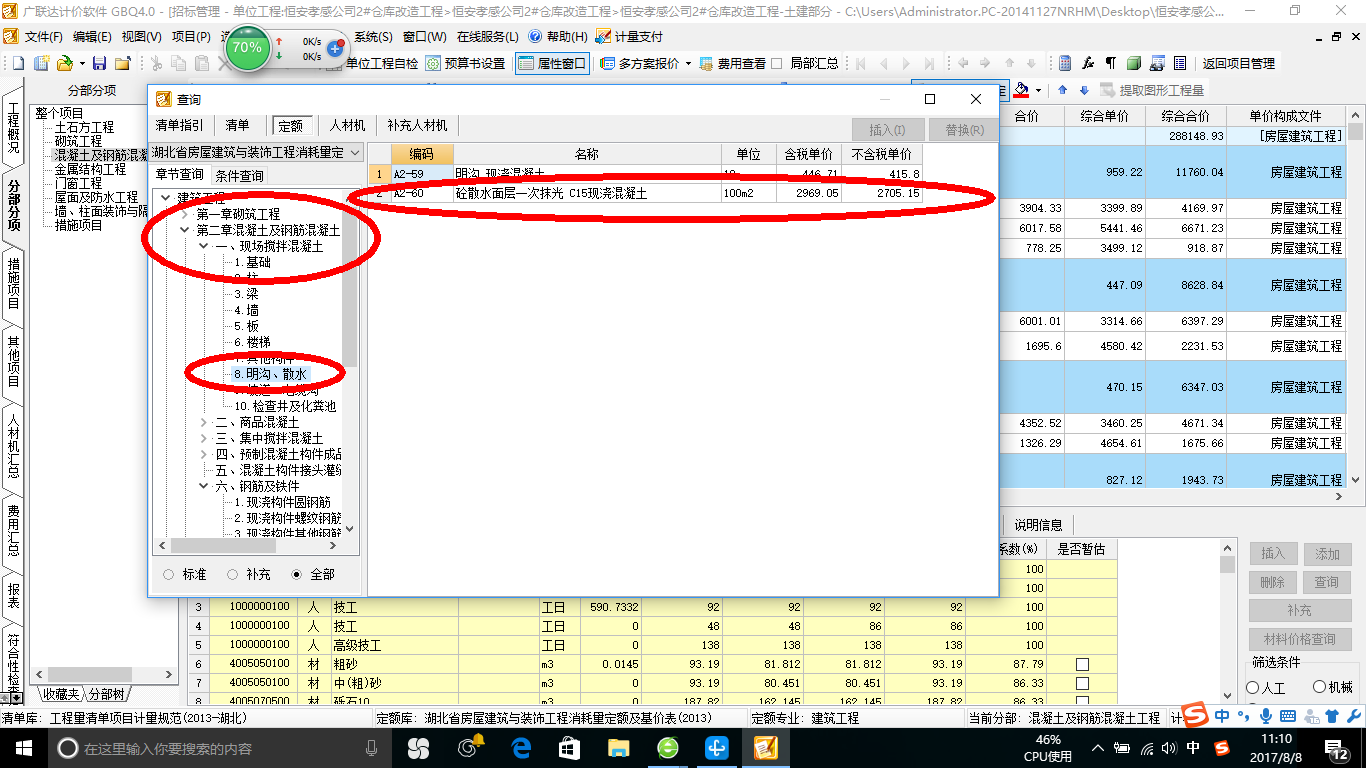Click the Open folder icon in toolbar
The height and width of the screenshot is (768, 1366).
(63, 63)
